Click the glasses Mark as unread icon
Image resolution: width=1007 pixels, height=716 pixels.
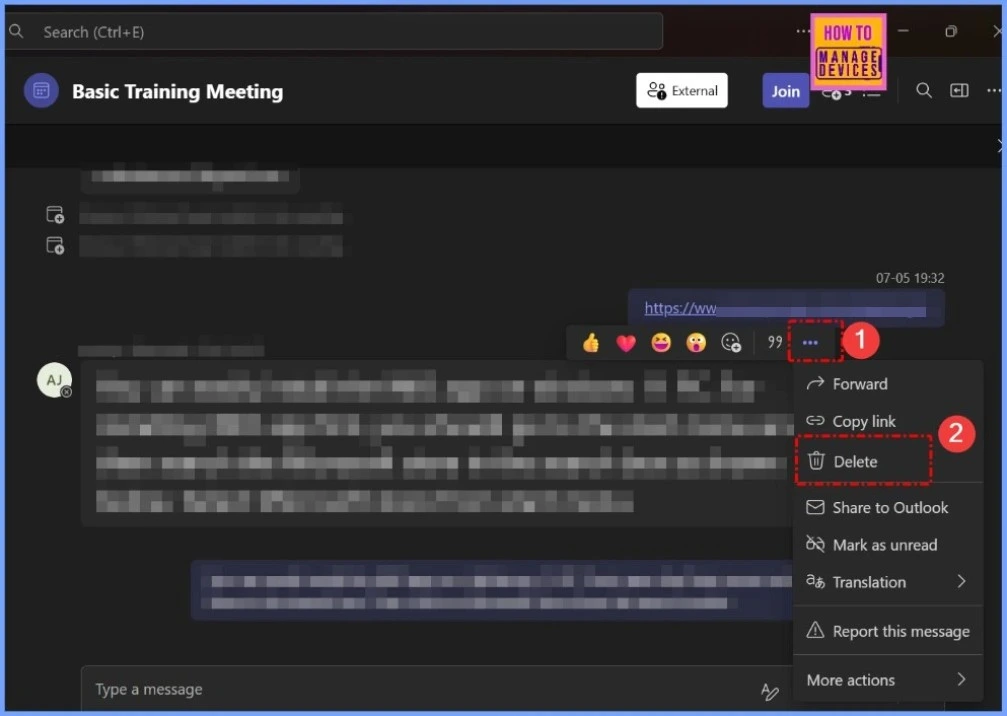point(815,544)
